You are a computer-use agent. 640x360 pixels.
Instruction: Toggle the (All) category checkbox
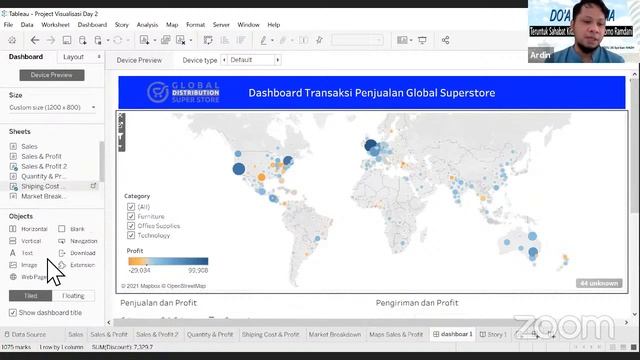(131, 207)
